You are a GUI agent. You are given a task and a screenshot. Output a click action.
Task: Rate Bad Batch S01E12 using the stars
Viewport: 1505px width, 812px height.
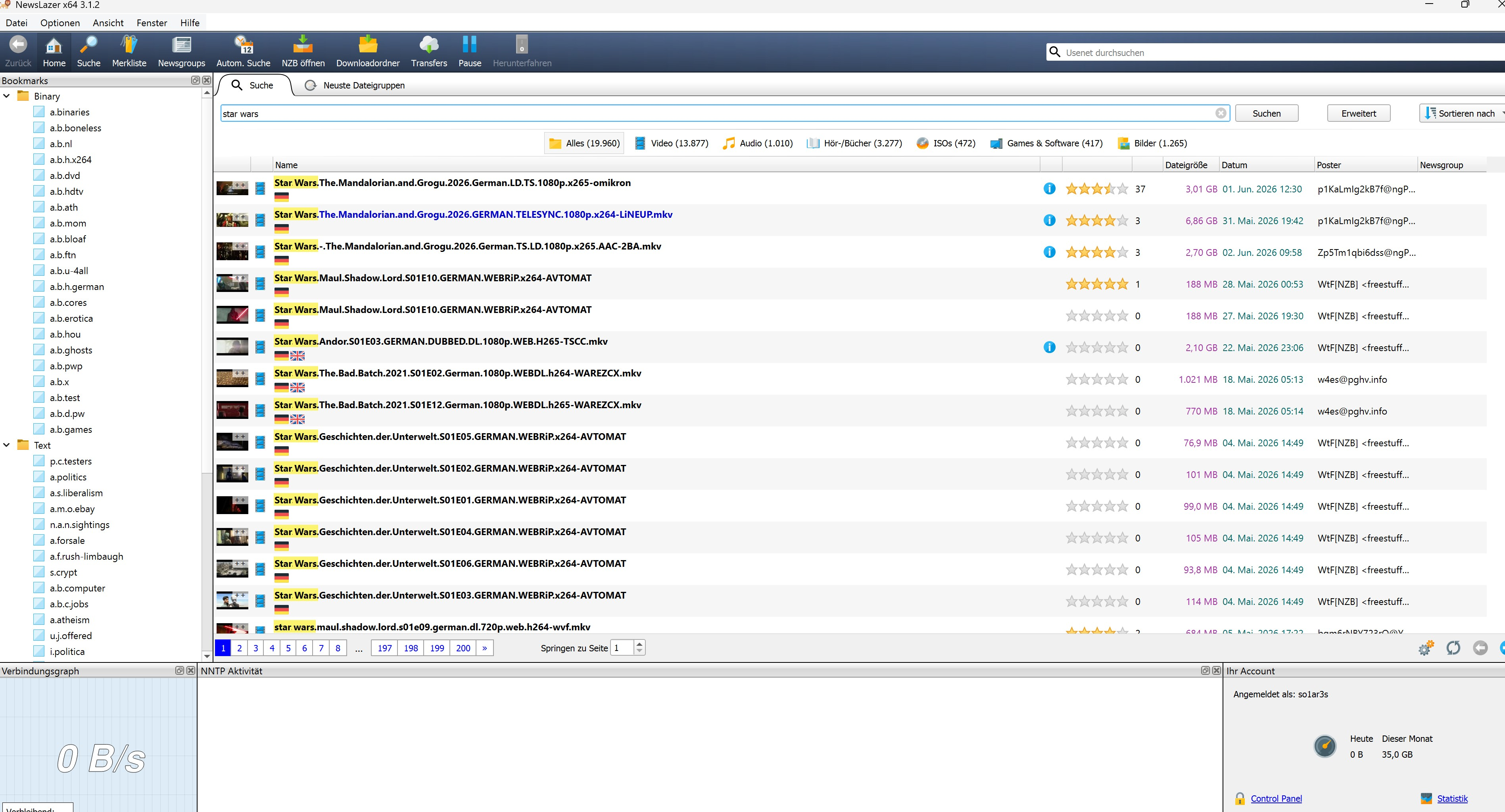click(1096, 411)
